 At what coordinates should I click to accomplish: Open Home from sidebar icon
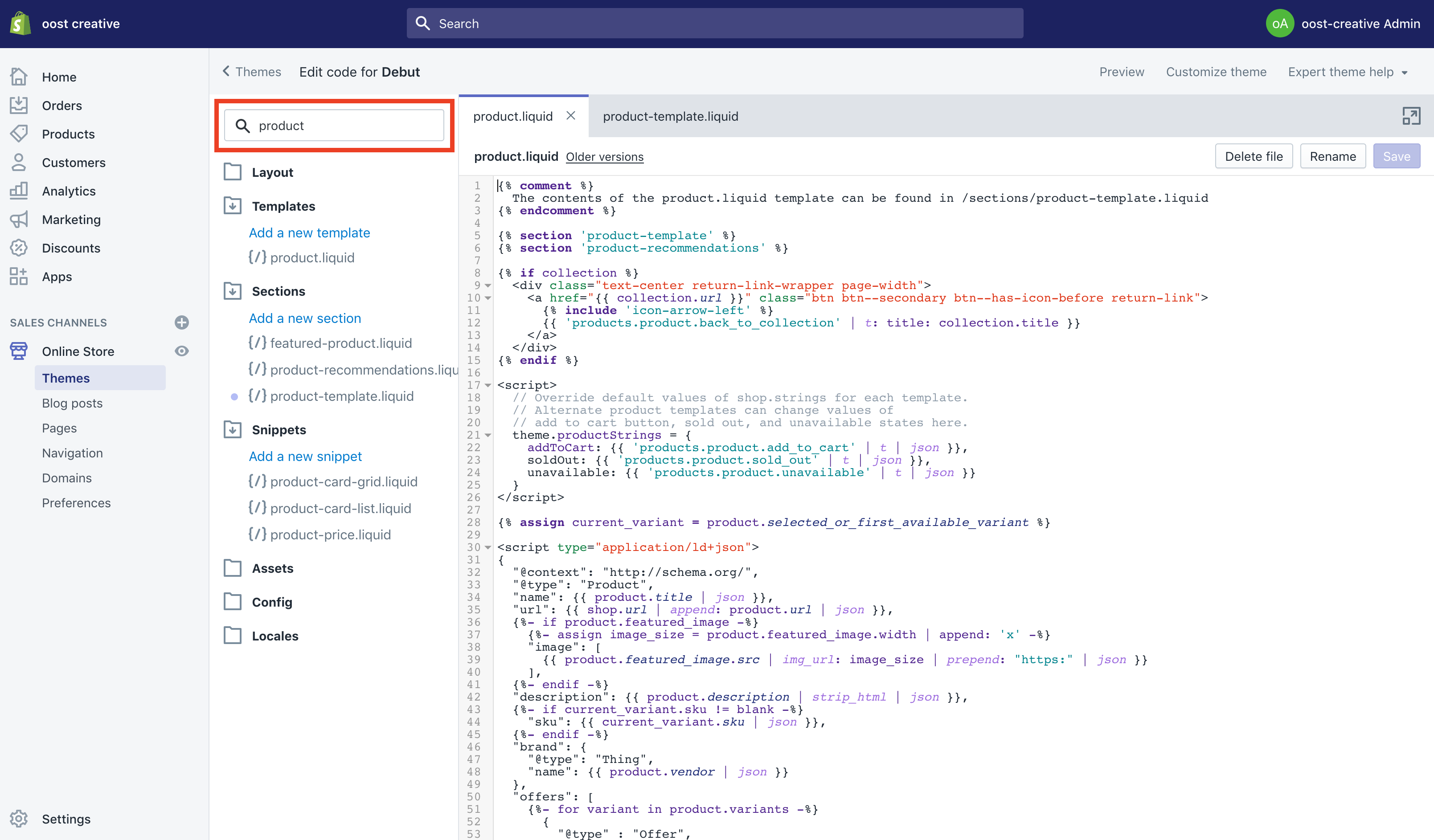[x=19, y=77]
